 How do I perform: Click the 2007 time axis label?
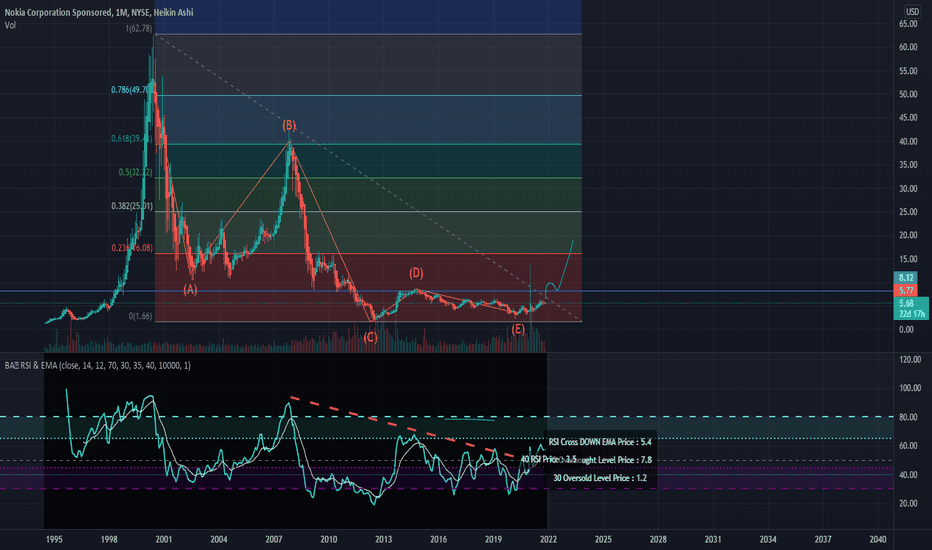coord(273,539)
